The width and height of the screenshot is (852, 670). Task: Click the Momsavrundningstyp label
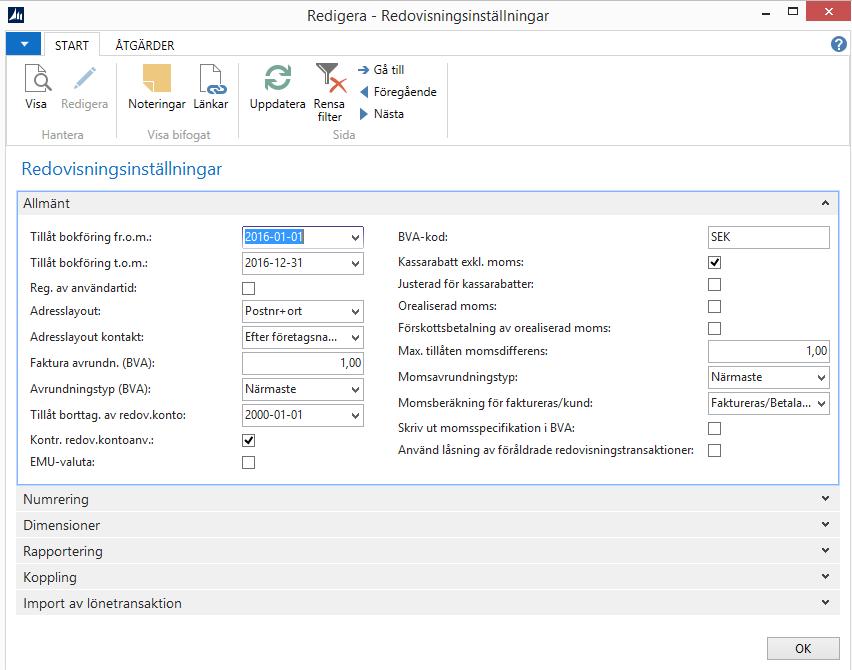point(458,377)
